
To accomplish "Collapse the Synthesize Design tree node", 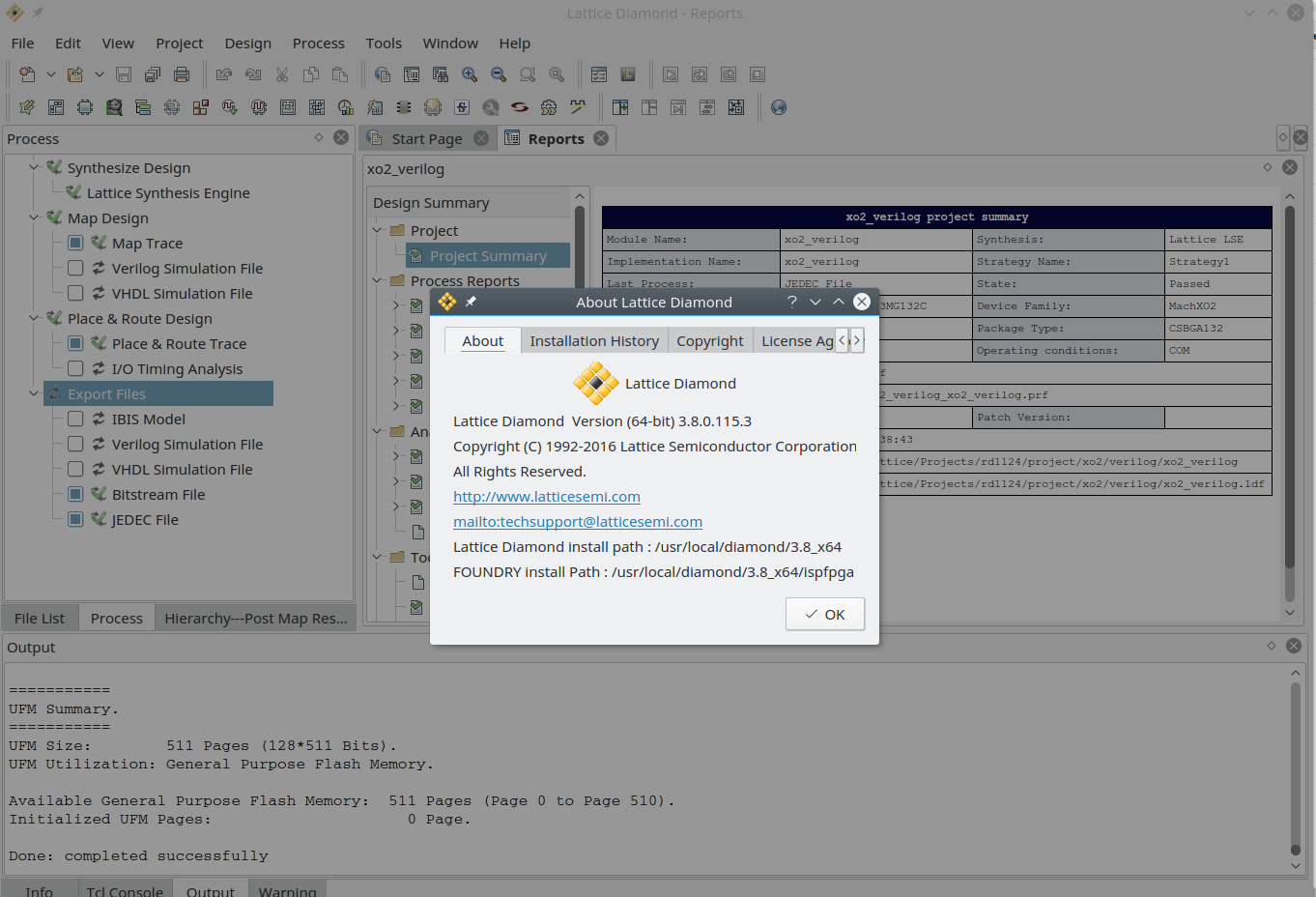I will [34, 167].
